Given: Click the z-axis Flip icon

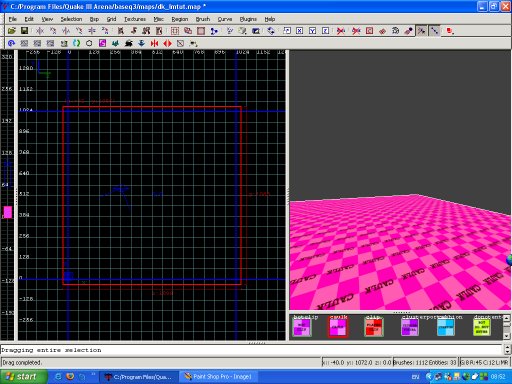Looking at the screenshot, I should click(x=92, y=31).
